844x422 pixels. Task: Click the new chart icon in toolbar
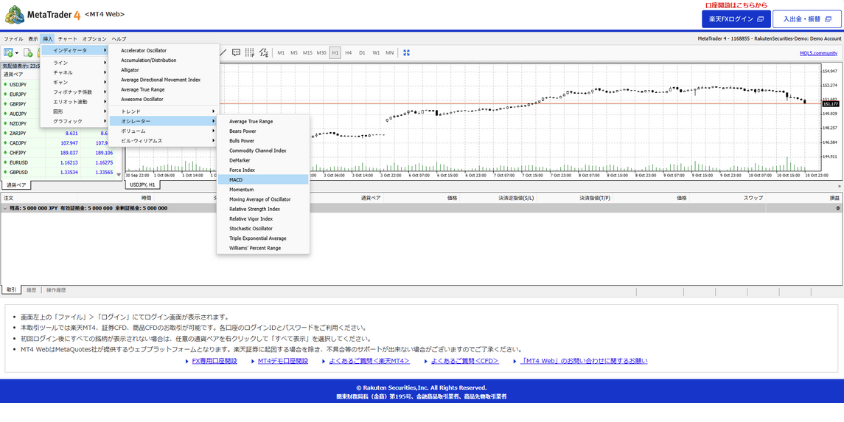[9, 53]
